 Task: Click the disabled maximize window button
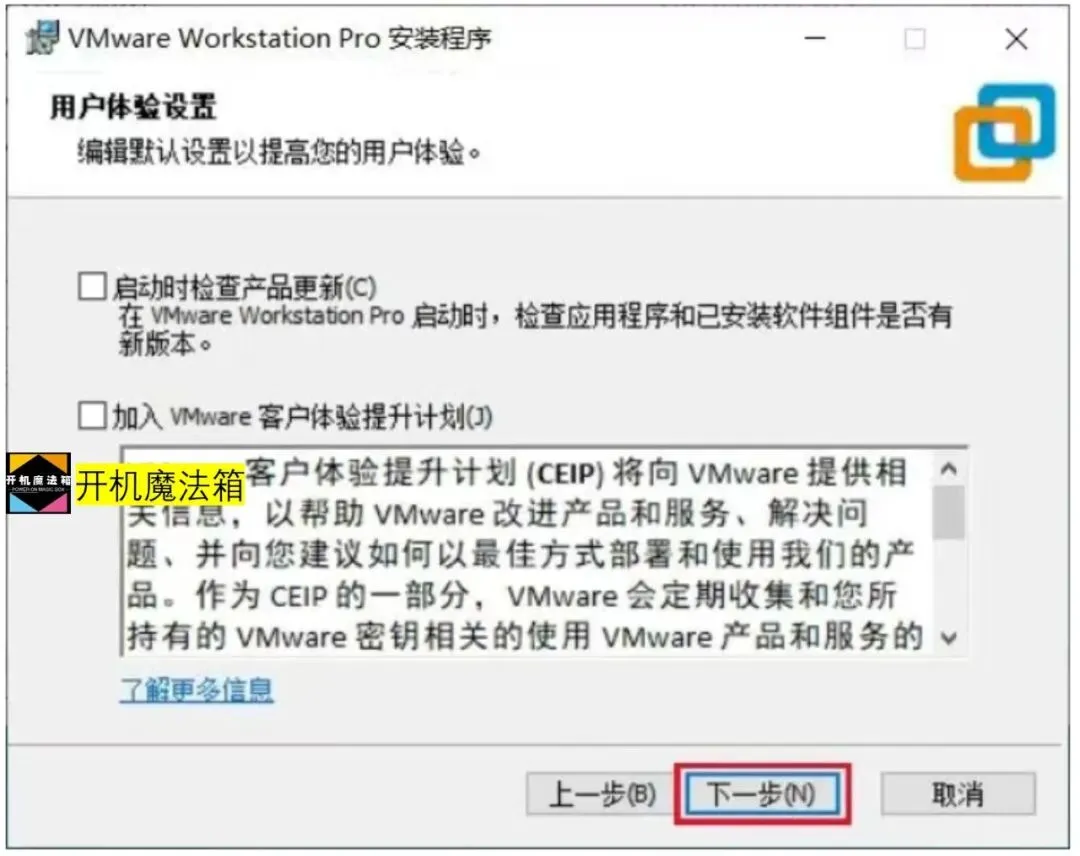tap(915, 39)
